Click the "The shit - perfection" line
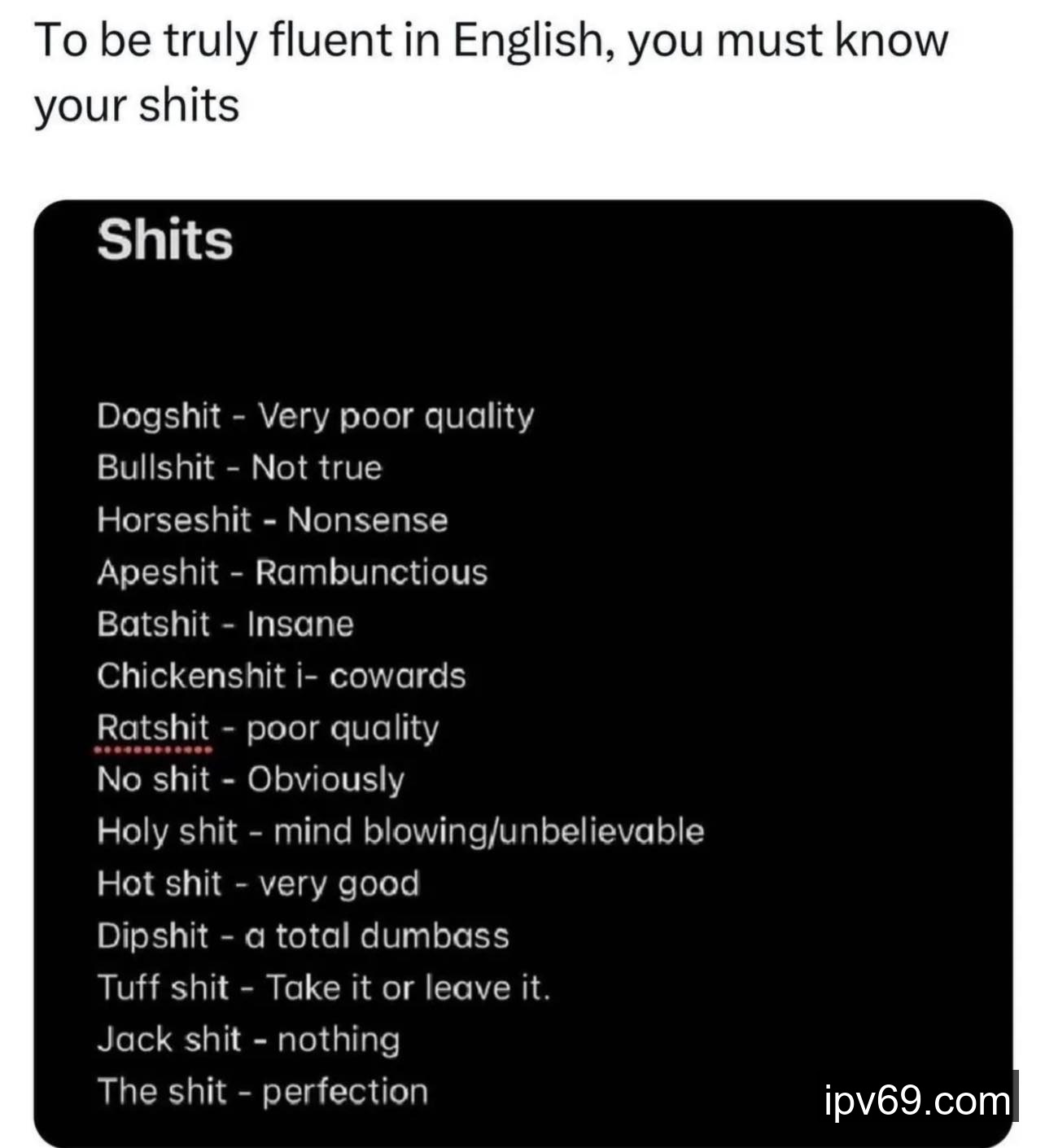The image size is (1045, 1148). [x=262, y=1093]
